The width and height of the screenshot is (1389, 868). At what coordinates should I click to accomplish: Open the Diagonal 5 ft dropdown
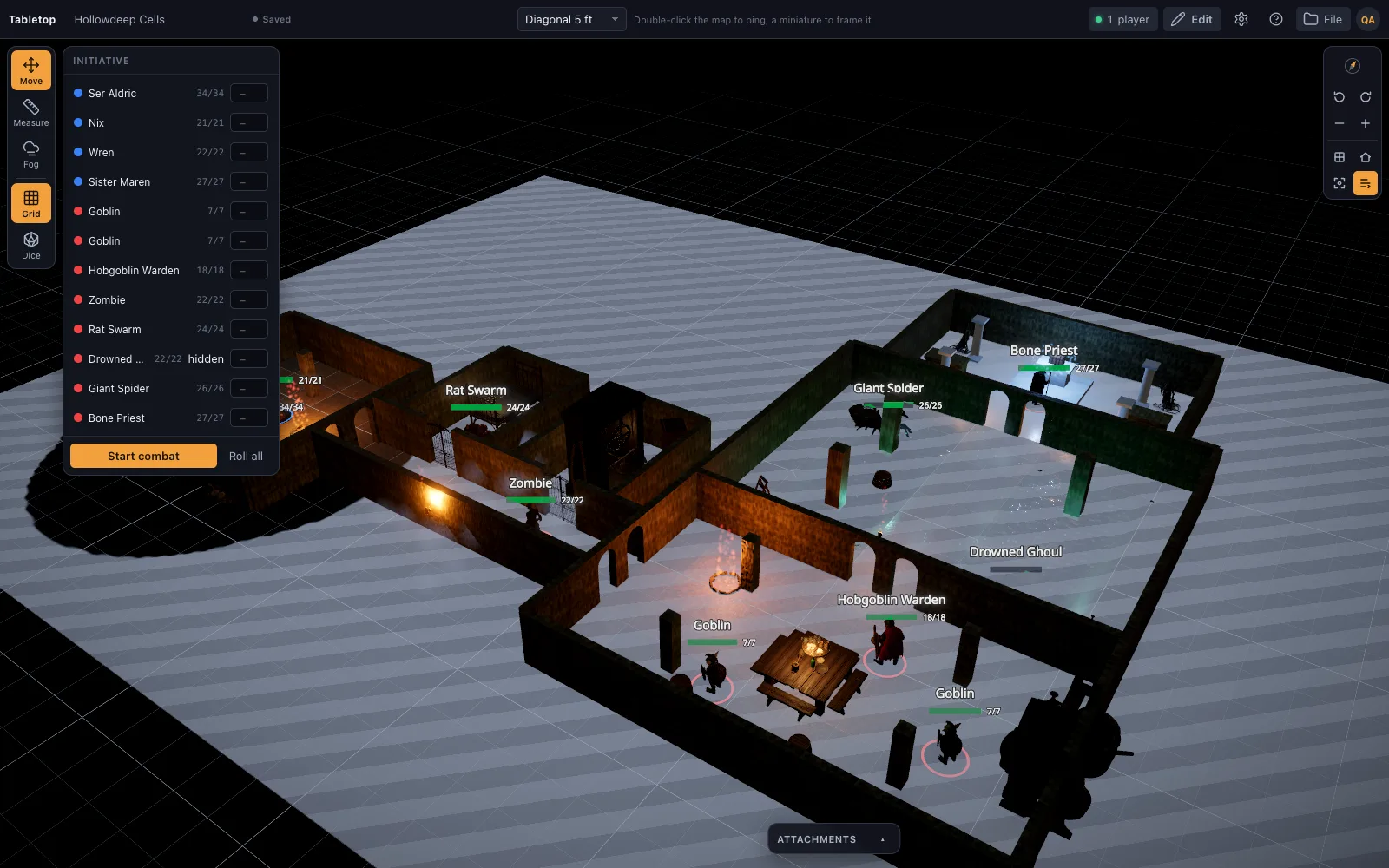571,19
